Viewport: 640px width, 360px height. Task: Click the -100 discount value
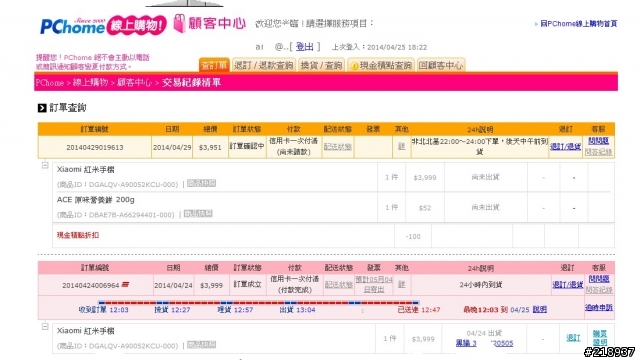[413, 236]
